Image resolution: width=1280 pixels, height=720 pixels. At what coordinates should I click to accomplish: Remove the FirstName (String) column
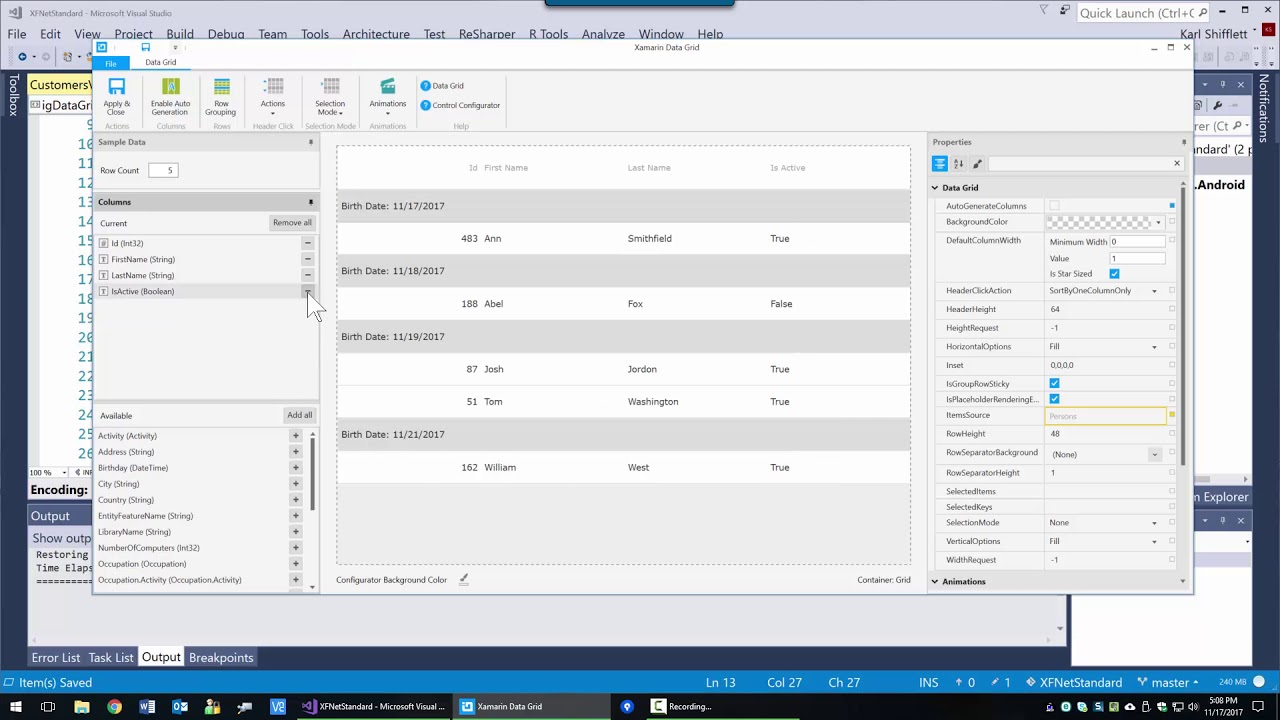pyautogui.click(x=307, y=259)
